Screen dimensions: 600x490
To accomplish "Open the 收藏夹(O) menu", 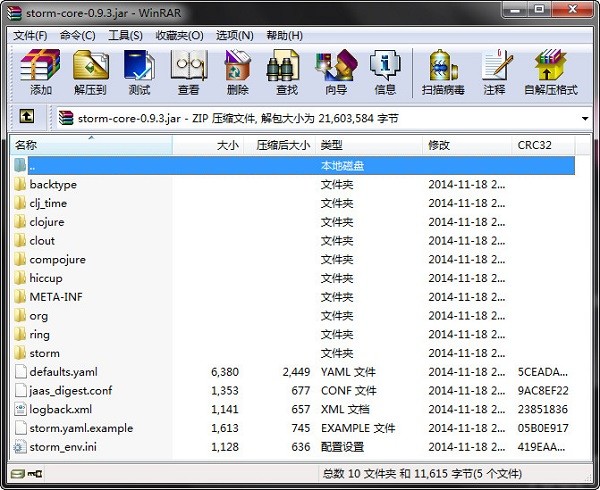I will click(x=179, y=36).
